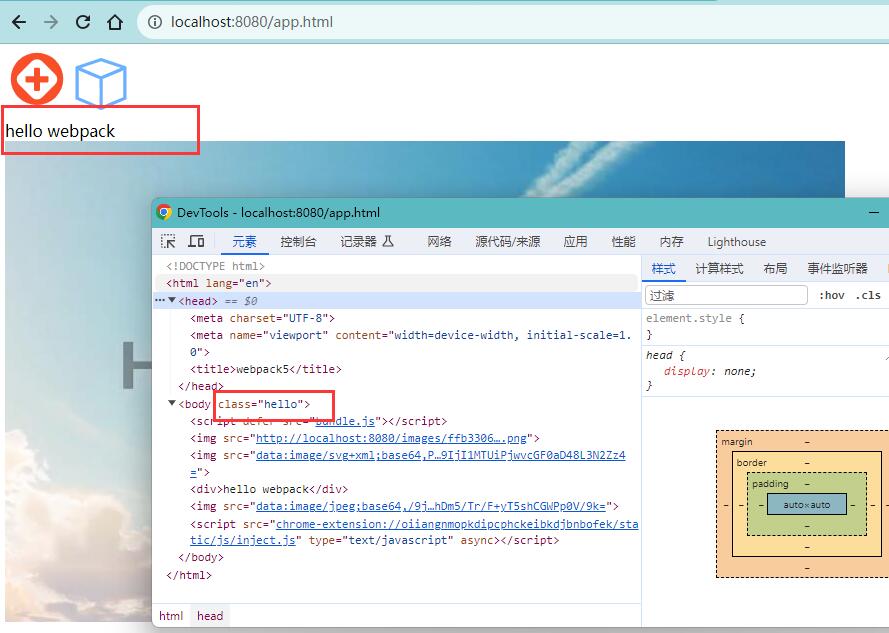Click the auto×auto content box

coord(806,504)
